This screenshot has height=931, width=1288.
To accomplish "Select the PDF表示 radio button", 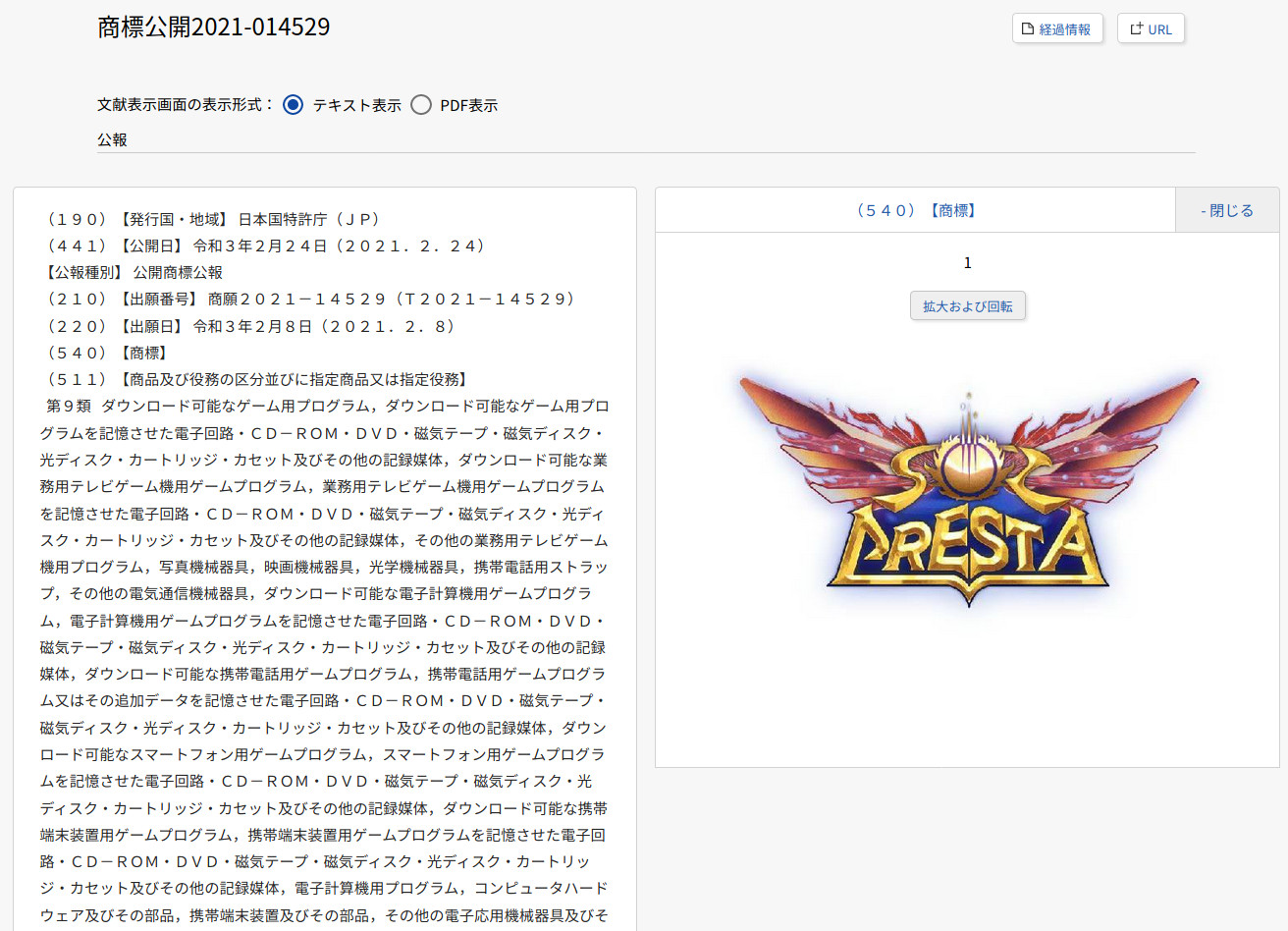I will click(421, 105).
